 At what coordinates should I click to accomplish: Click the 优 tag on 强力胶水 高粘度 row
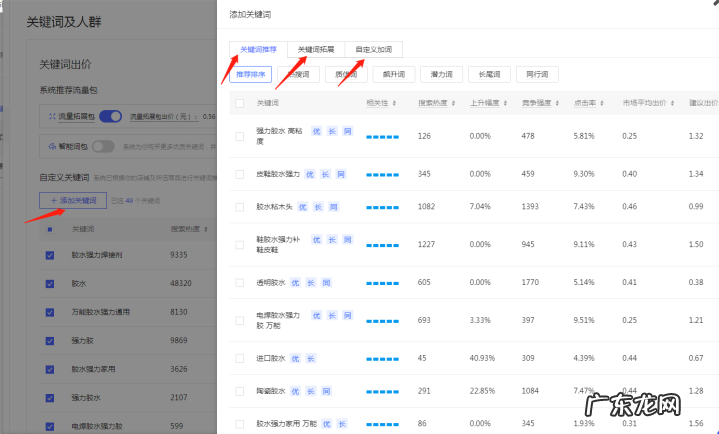coord(316,131)
